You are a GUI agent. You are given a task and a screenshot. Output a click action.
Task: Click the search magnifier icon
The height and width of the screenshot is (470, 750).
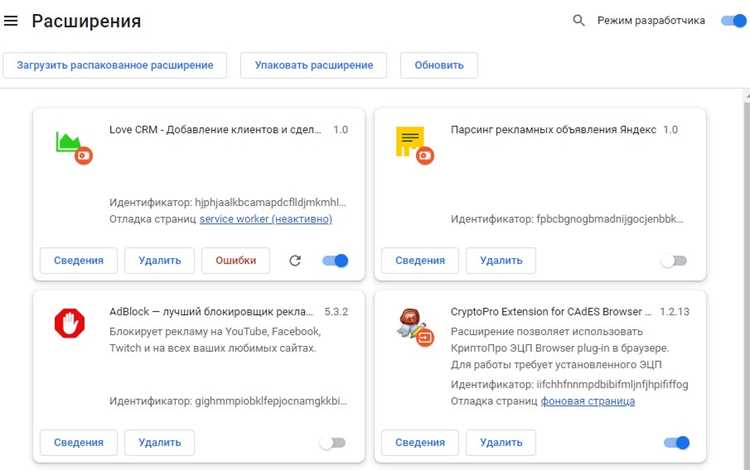[578, 21]
